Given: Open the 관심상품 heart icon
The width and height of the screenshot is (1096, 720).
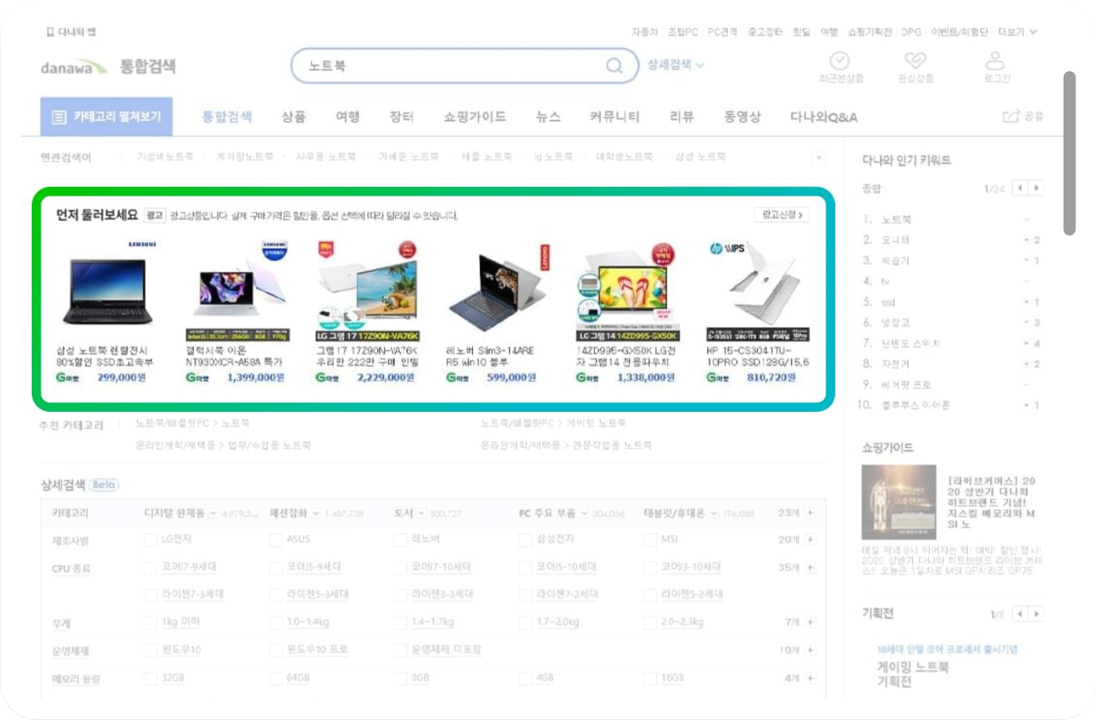Looking at the screenshot, I should click(x=915, y=61).
